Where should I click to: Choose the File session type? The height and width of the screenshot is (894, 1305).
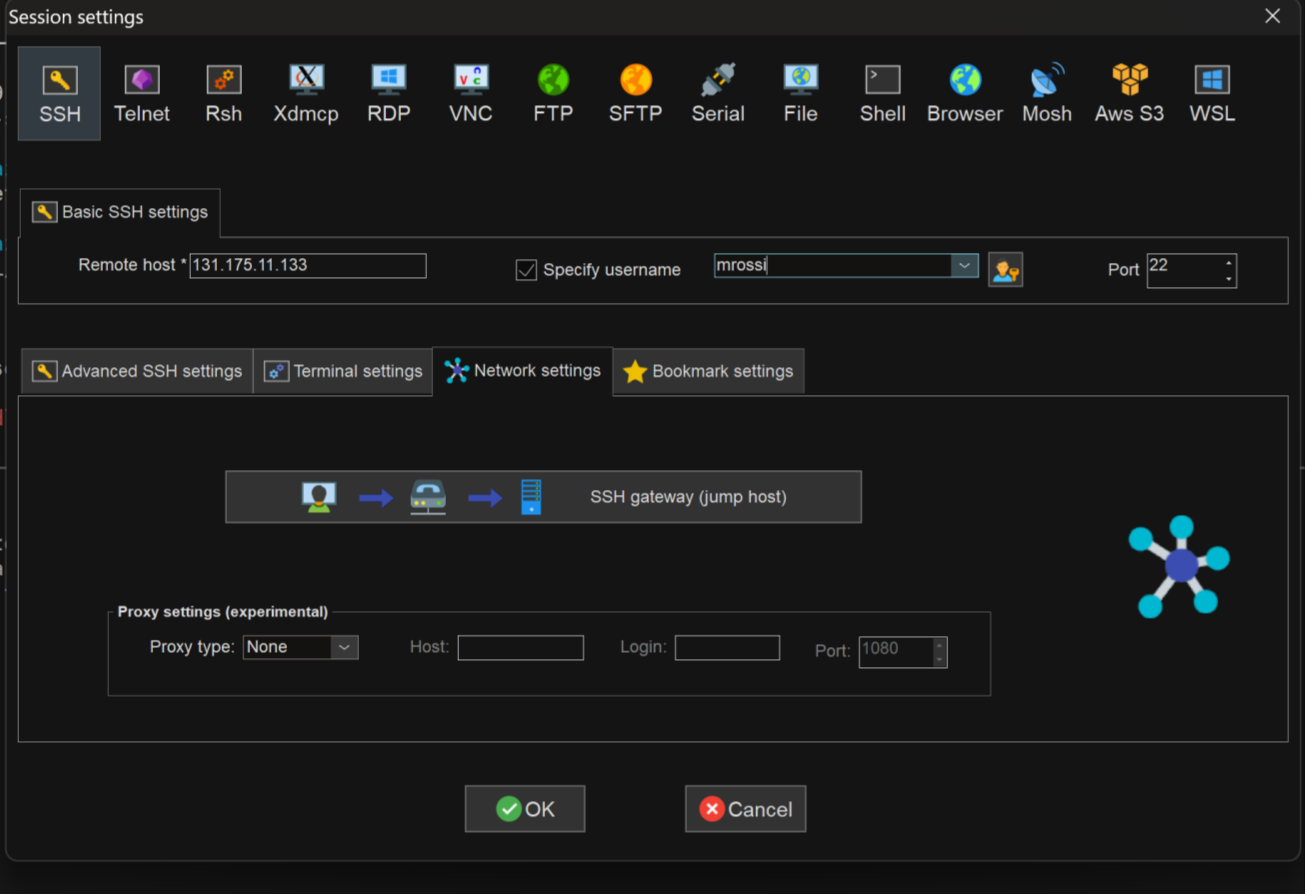coord(800,93)
